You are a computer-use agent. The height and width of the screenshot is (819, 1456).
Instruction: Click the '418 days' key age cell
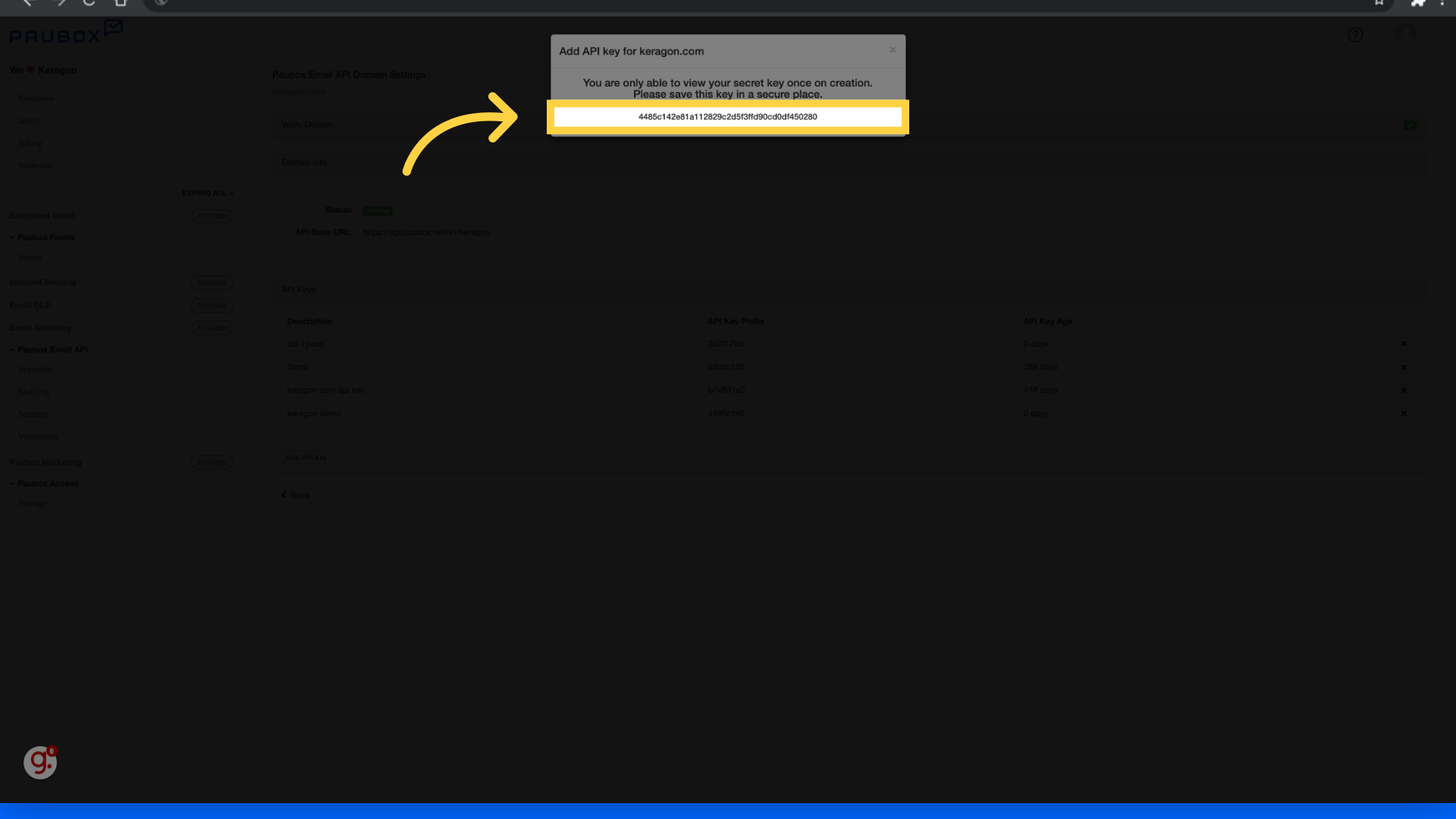click(1040, 391)
